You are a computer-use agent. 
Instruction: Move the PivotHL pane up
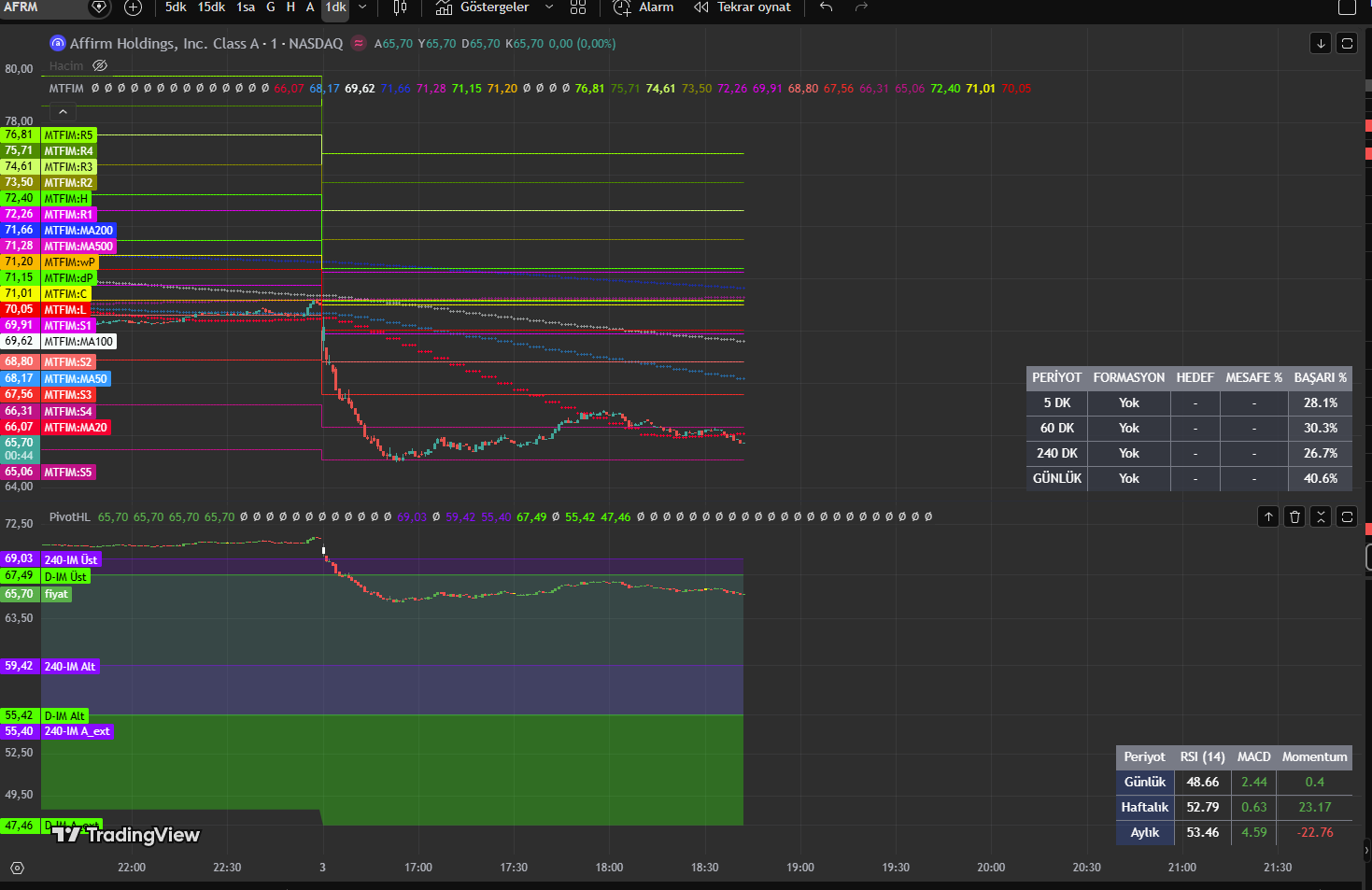pos(1268,516)
